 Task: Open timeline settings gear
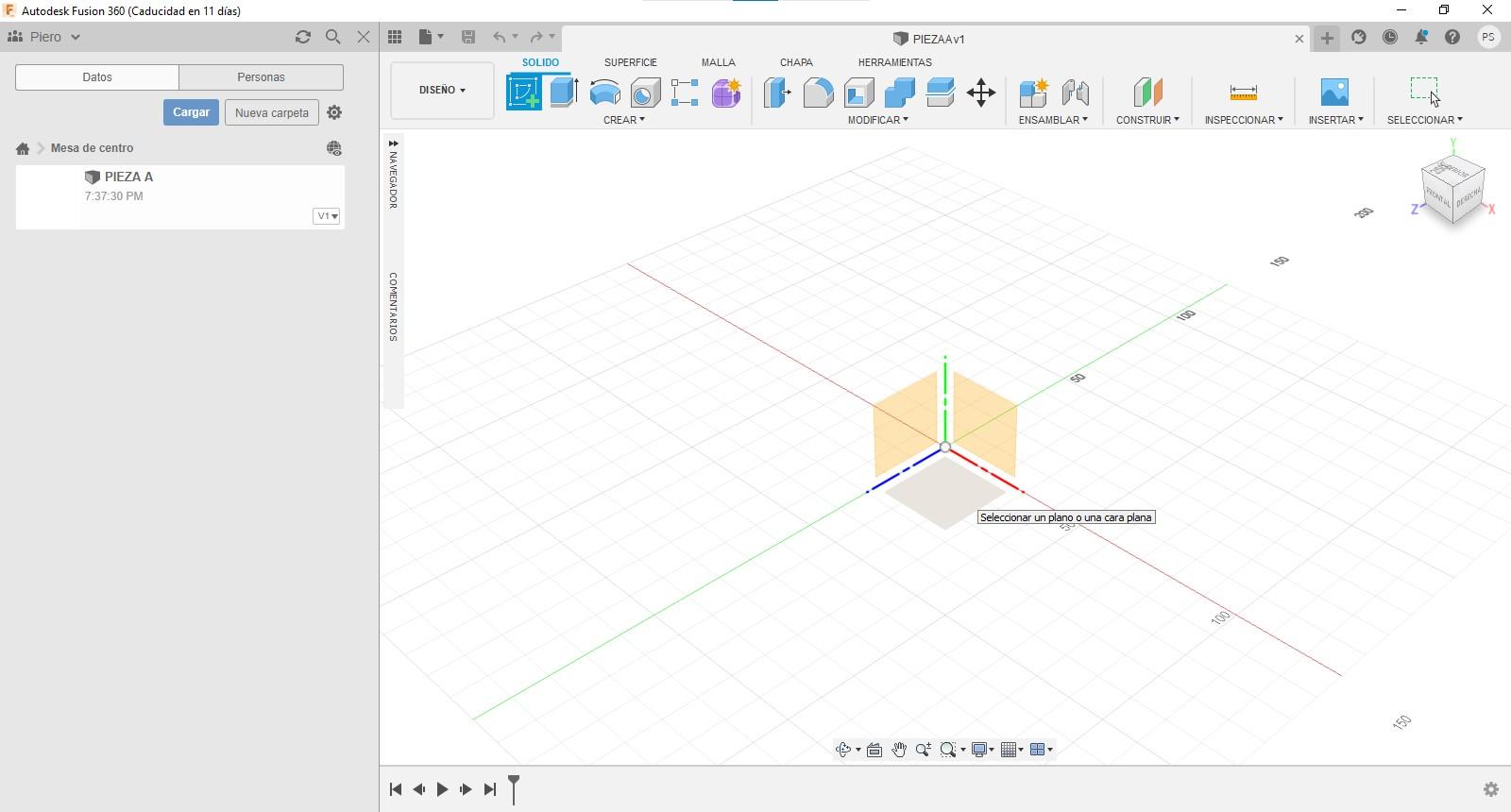pos(1491,789)
